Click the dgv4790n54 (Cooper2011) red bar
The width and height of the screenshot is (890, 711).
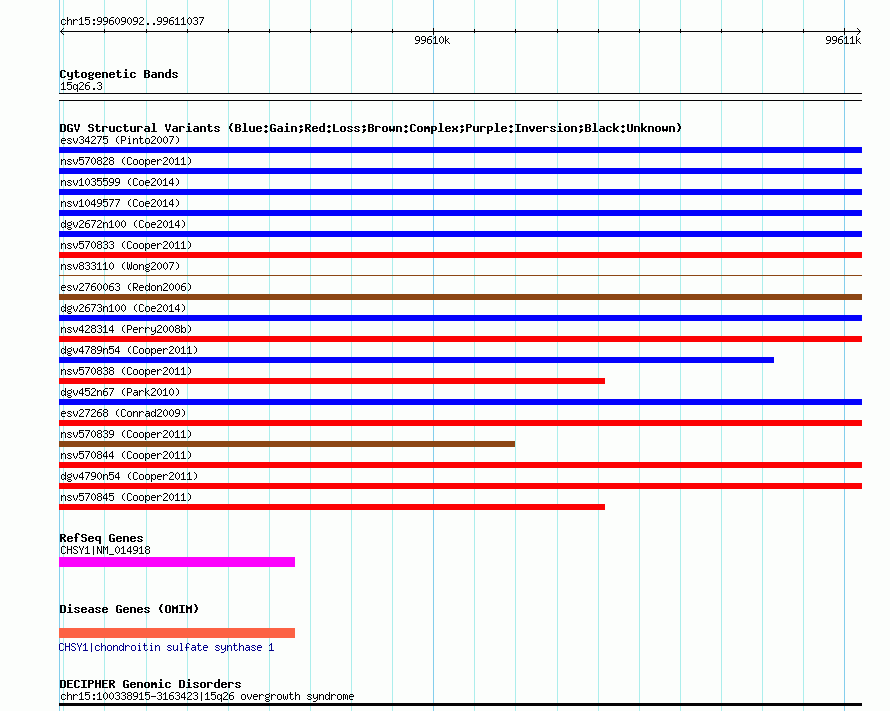pos(460,486)
